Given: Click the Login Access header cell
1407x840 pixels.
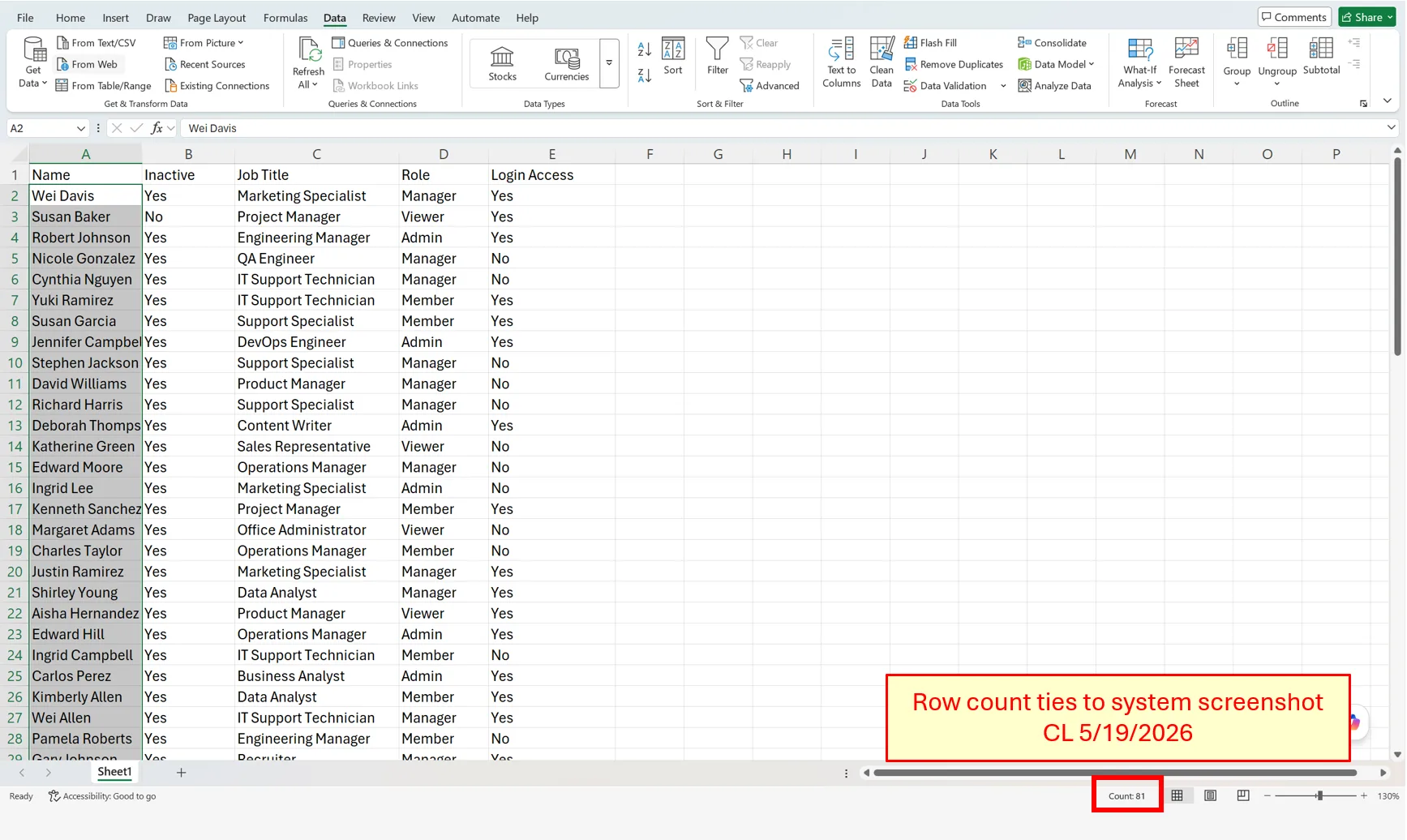Looking at the screenshot, I should 551,175.
